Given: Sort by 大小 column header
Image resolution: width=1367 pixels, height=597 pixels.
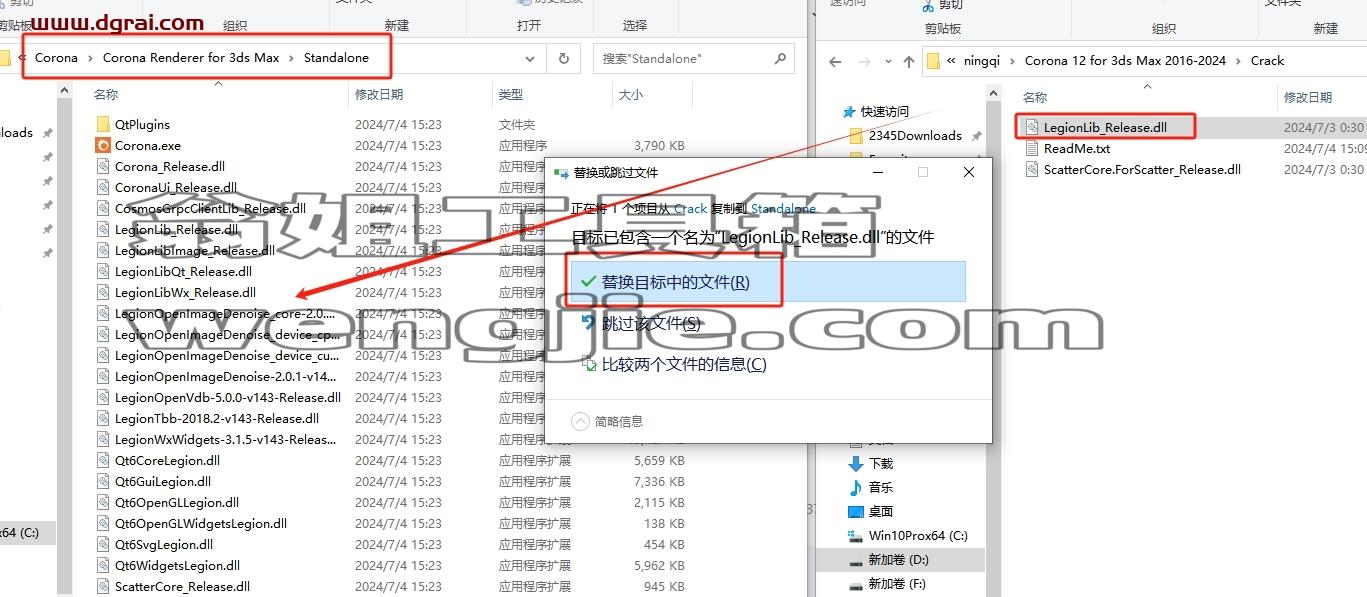Looking at the screenshot, I should (631, 95).
